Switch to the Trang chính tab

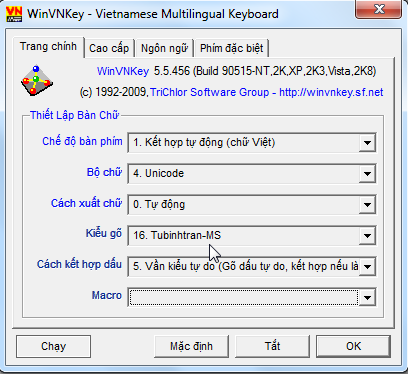(x=48, y=46)
